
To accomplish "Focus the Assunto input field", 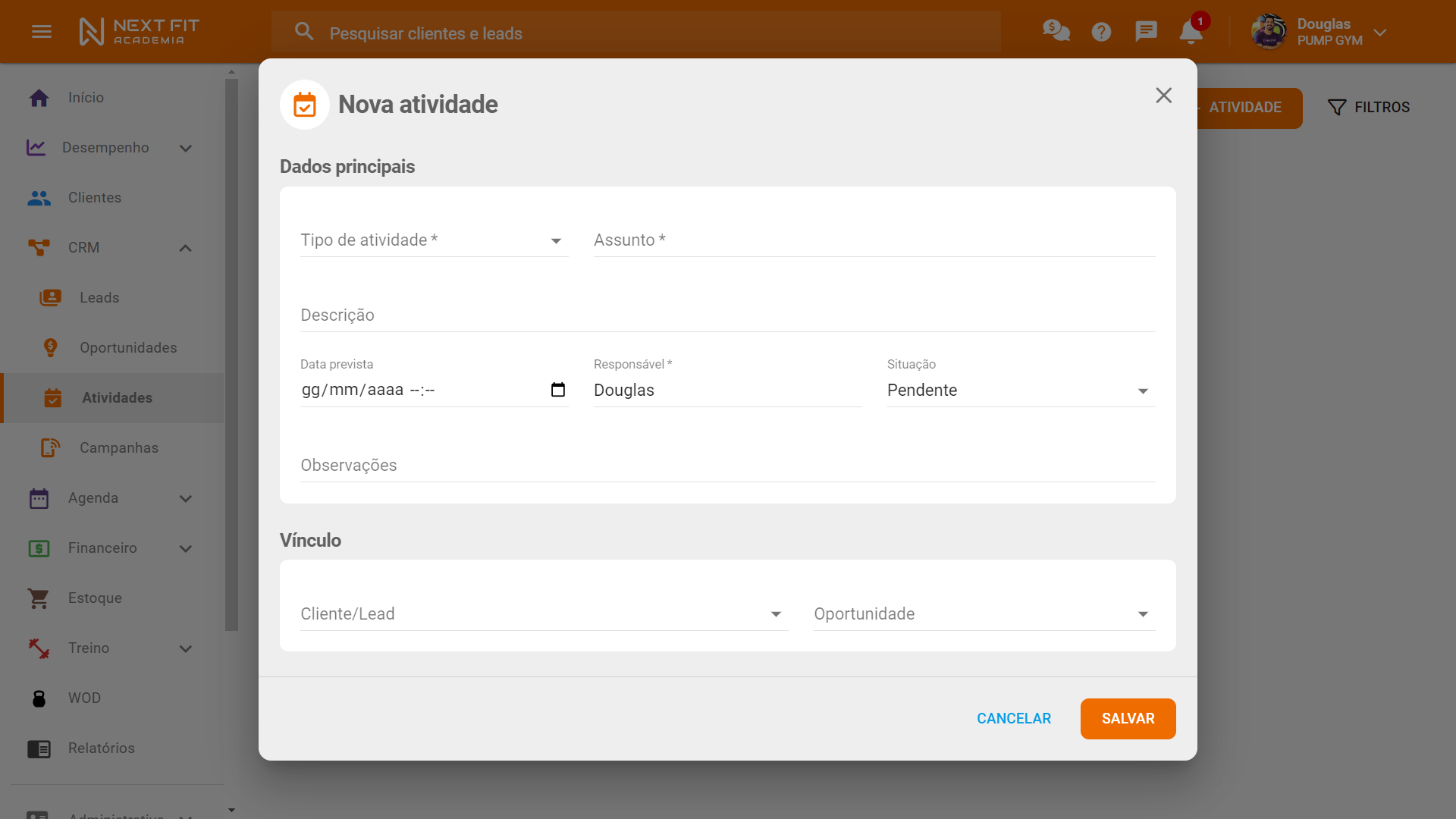I will [x=874, y=240].
